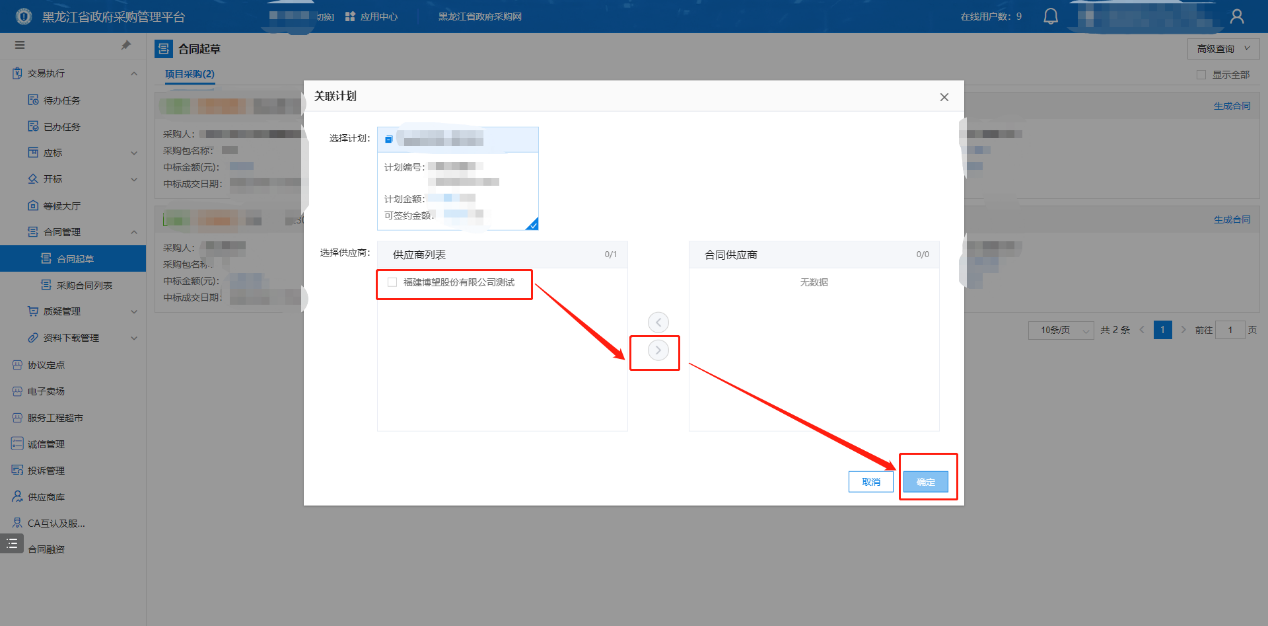The width and height of the screenshot is (1268, 626).
Task: Open 采购合同列表 in sidebar
Action: coord(84,286)
